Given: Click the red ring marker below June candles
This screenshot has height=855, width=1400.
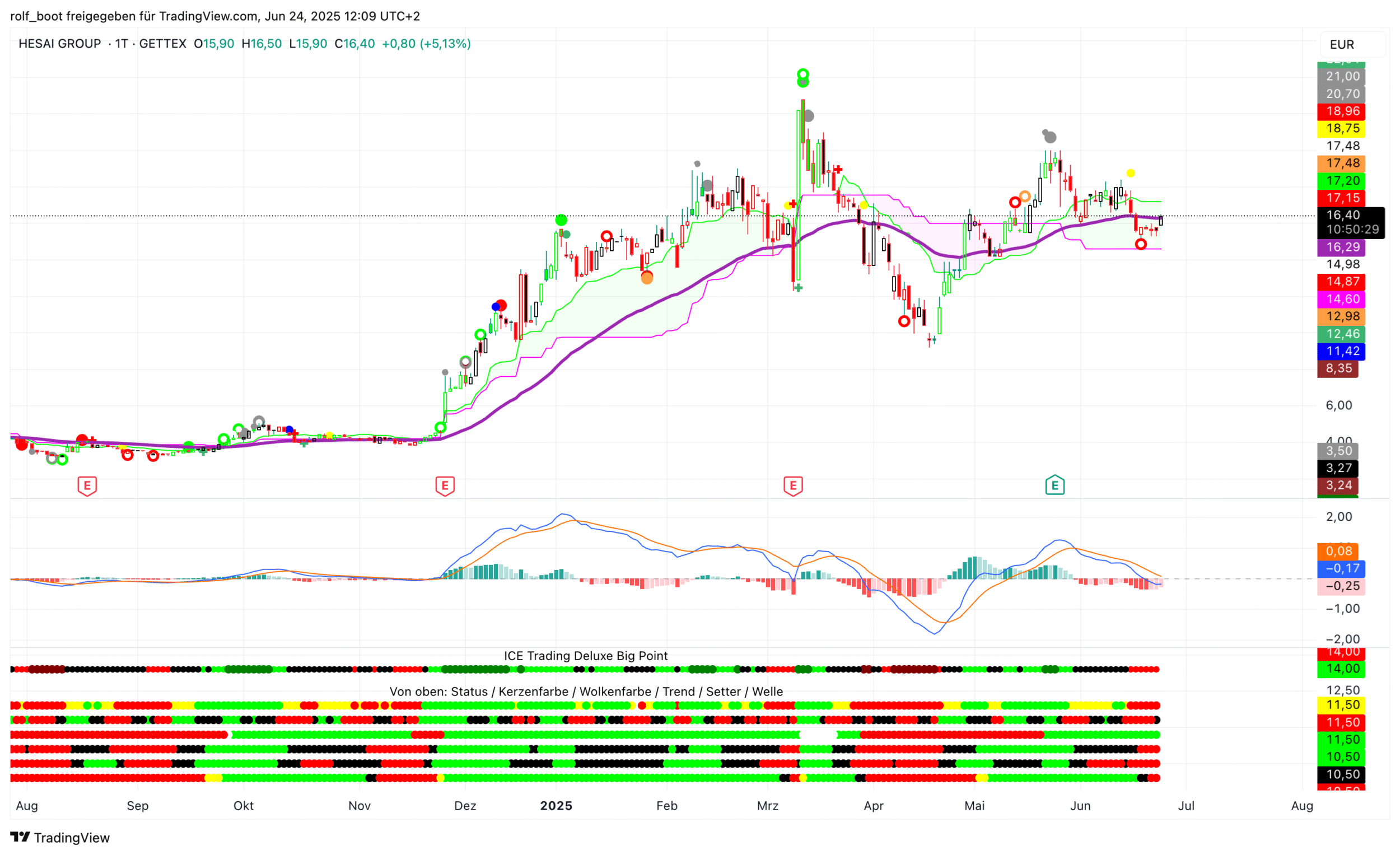Looking at the screenshot, I should click(x=1141, y=244).
